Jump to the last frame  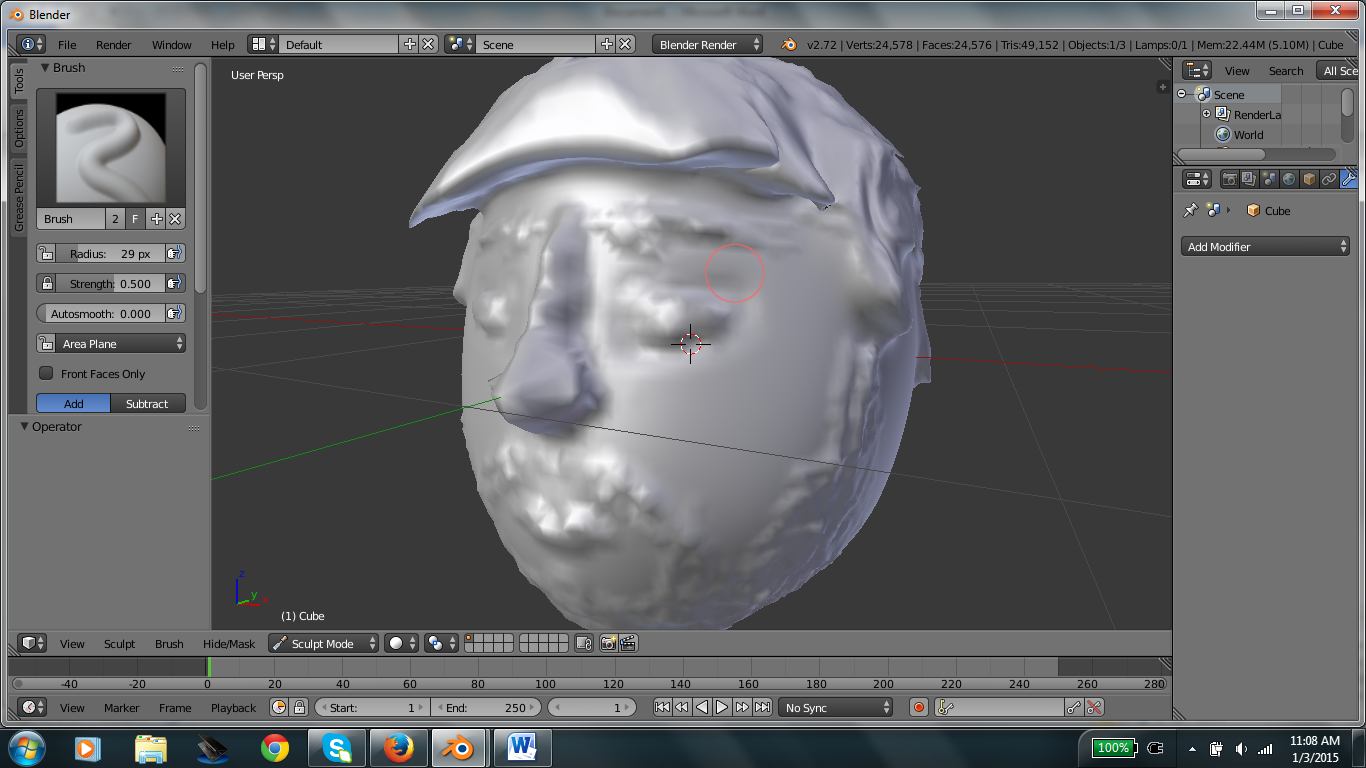click(762, 707)
